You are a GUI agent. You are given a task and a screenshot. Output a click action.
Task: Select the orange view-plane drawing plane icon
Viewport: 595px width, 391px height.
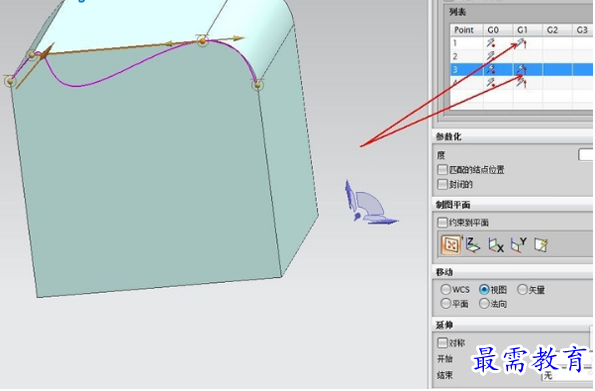451,244
